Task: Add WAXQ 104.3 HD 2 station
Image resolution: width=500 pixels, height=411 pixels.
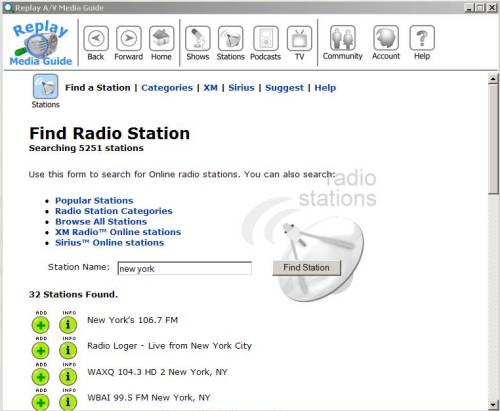Action: [x=41, y=377]
